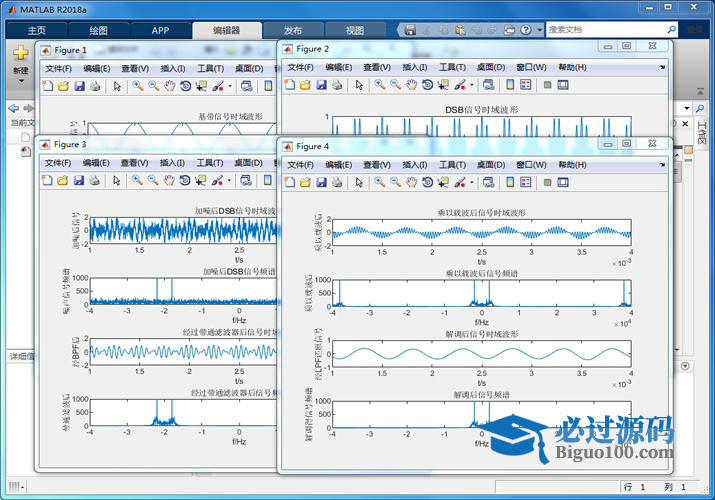Open 编辑(E) menu in Figure 1
Viewport: 715px width, 500px height.
[97, 68]
